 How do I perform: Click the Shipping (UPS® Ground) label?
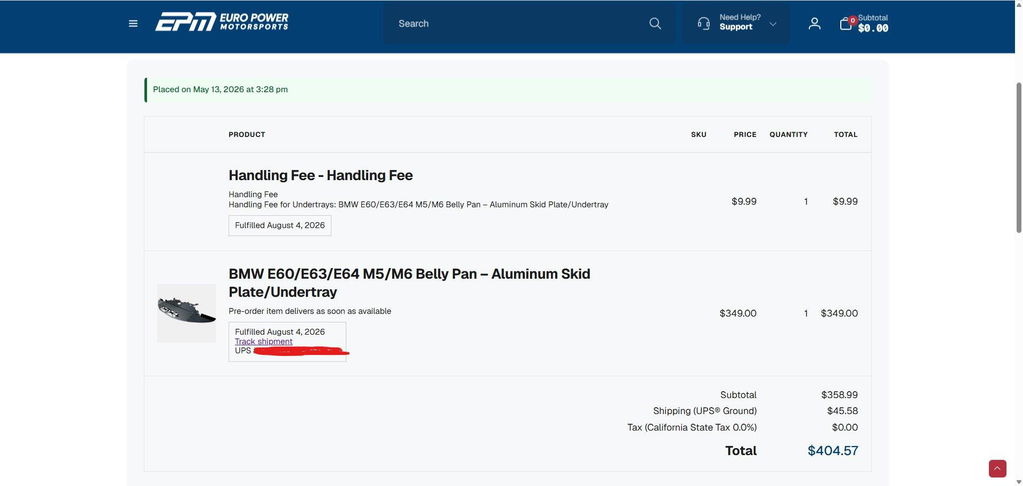pyautogui.click(x=705, y=411)
